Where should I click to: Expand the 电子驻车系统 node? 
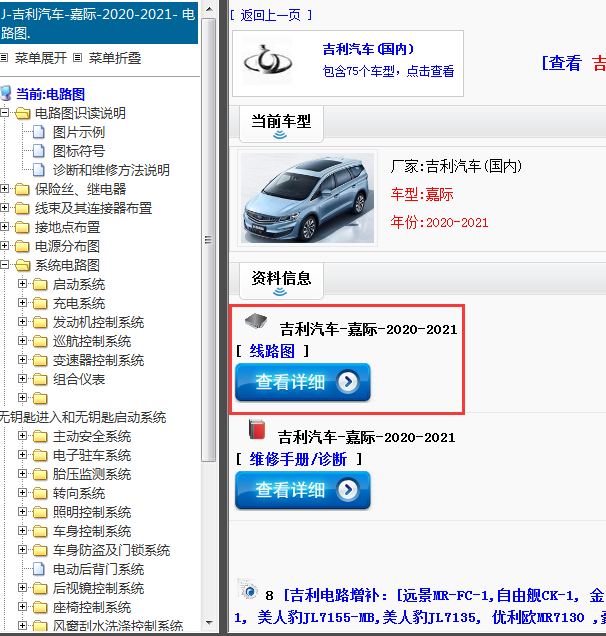[x=23, y=455]
